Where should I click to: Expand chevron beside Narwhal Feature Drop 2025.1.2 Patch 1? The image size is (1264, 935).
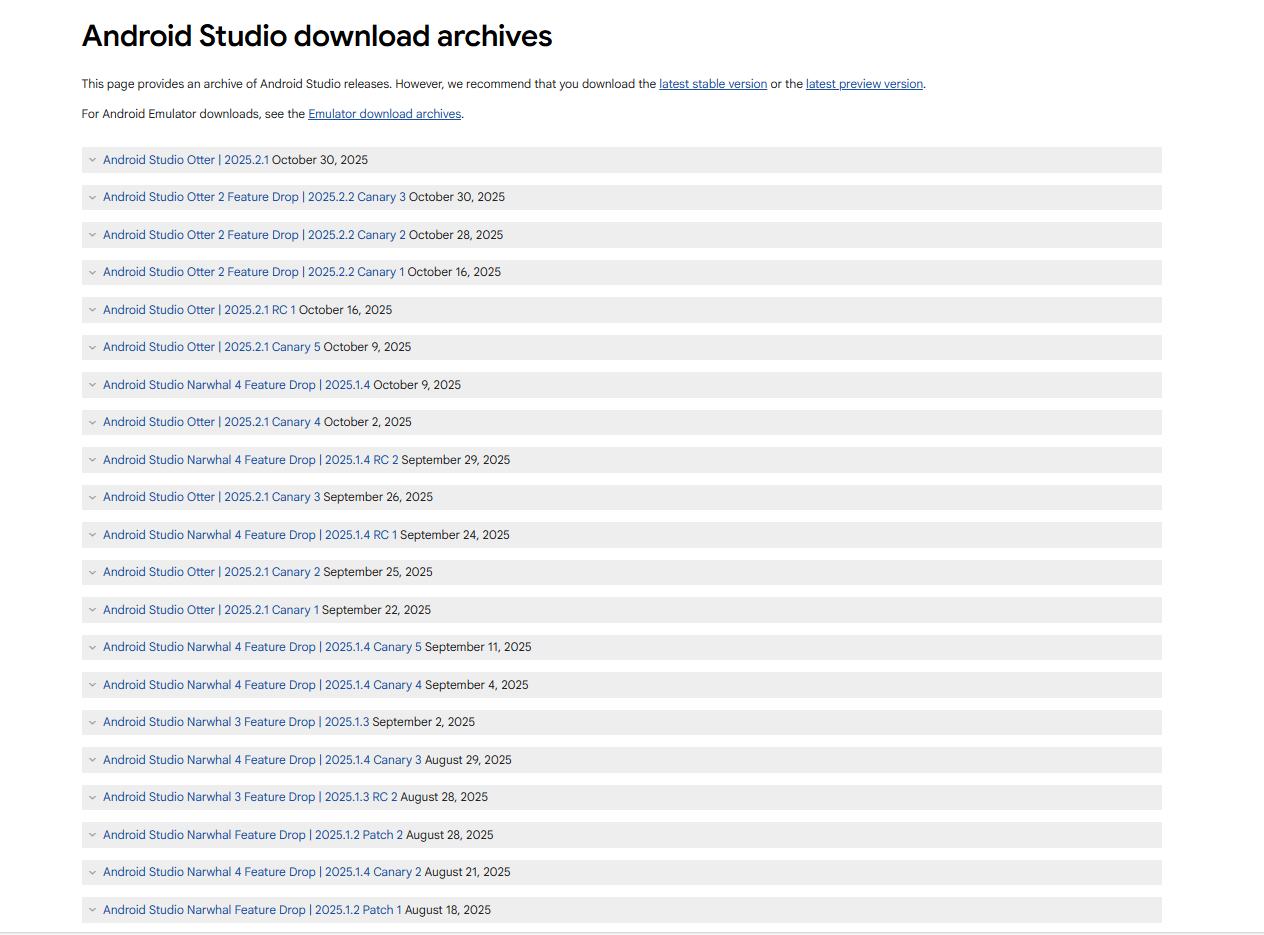[92, 910]
